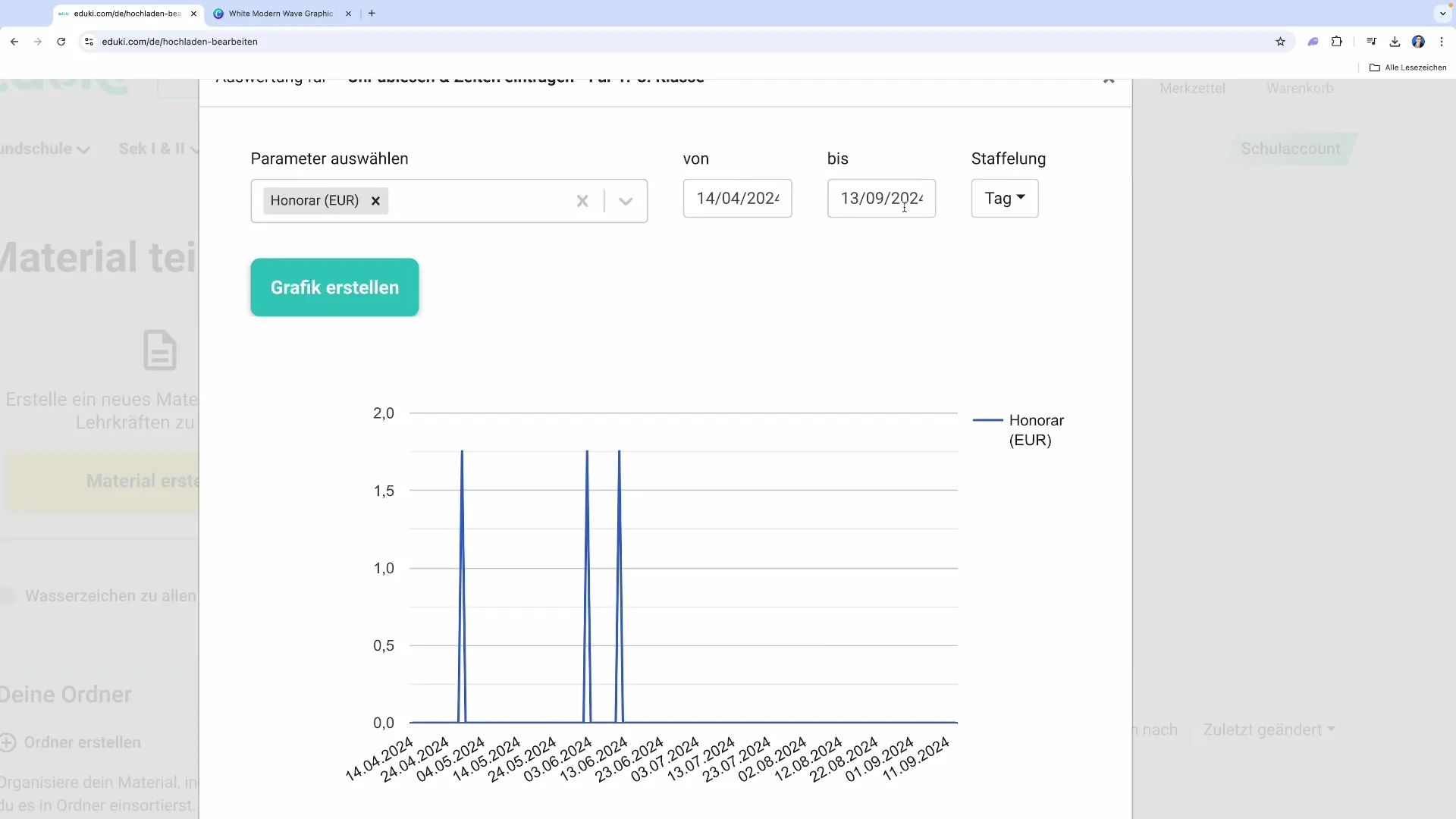The height and width of the screenshot is (819, 1456).
Task: Open the Staffelung Tag dropdown
Action: pyautogui.click(x=1004, y=199)
